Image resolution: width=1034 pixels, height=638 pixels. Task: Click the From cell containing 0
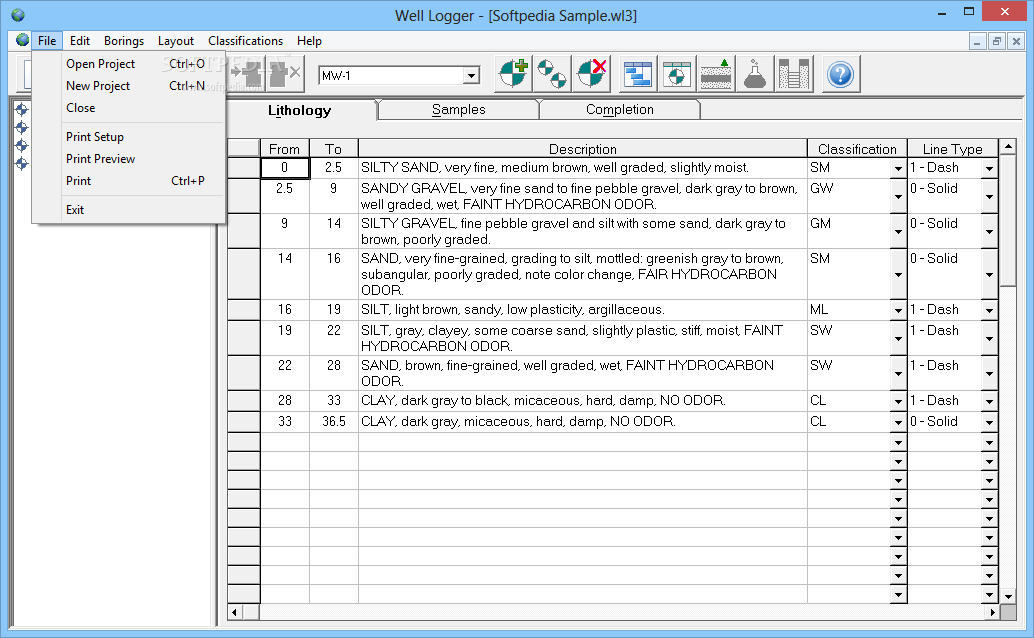[x=285, y=168]
